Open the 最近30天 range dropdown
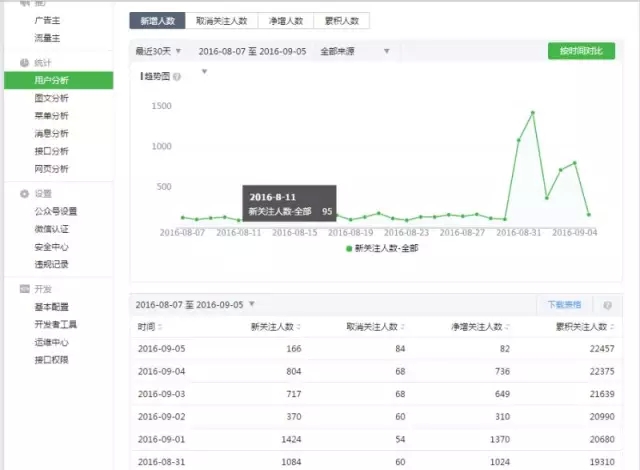Screen dimensions: 640x470 pos(159,50)
